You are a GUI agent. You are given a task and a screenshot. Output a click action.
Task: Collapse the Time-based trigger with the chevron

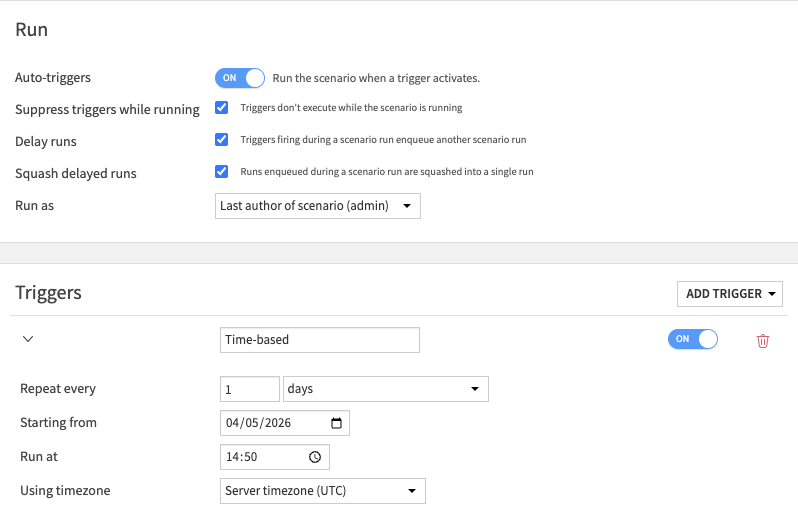[x=28, y=339]
